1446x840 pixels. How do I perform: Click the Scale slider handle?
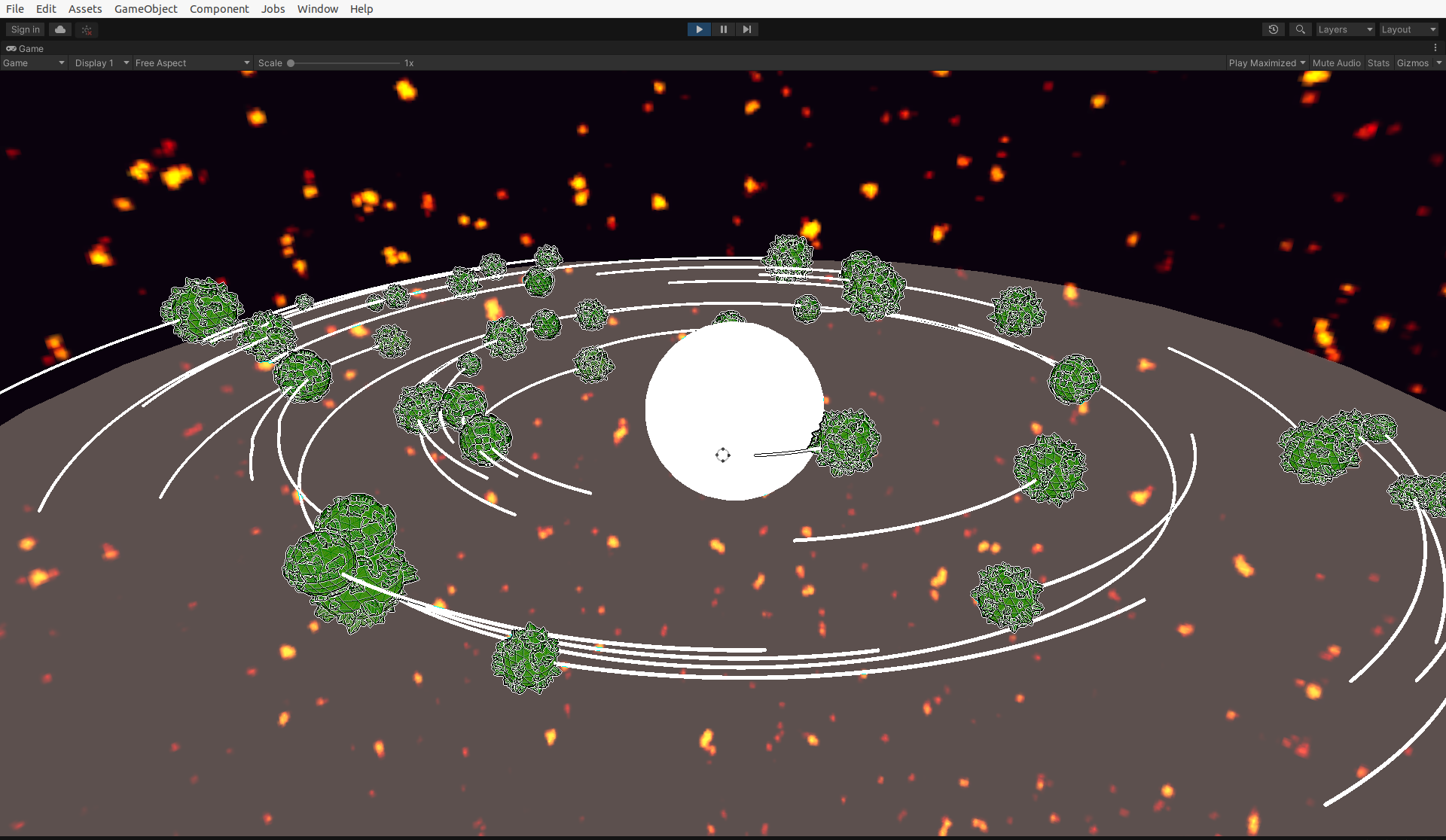click(x=291, y=63)
